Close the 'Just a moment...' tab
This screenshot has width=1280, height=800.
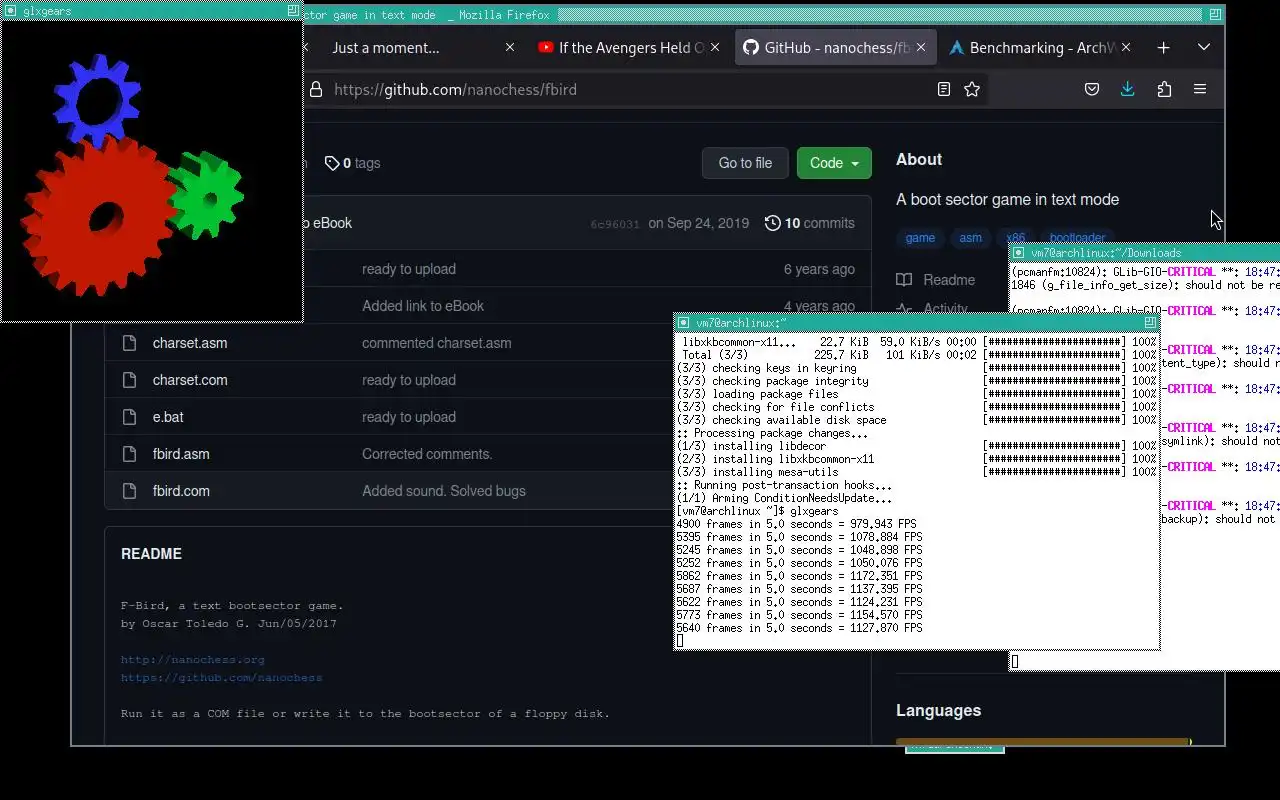pos(510,47)
